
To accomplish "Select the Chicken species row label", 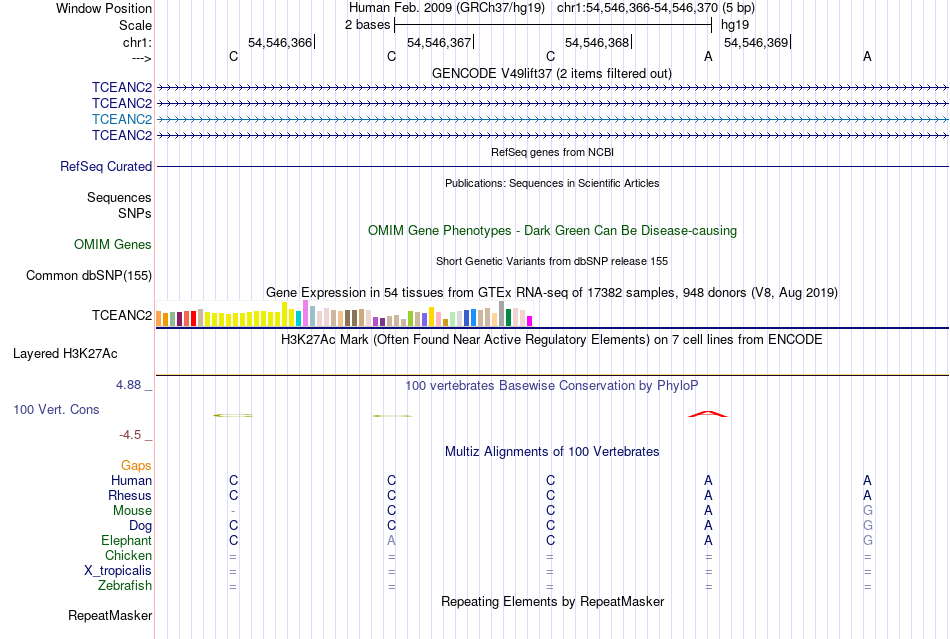I will 128,555.
